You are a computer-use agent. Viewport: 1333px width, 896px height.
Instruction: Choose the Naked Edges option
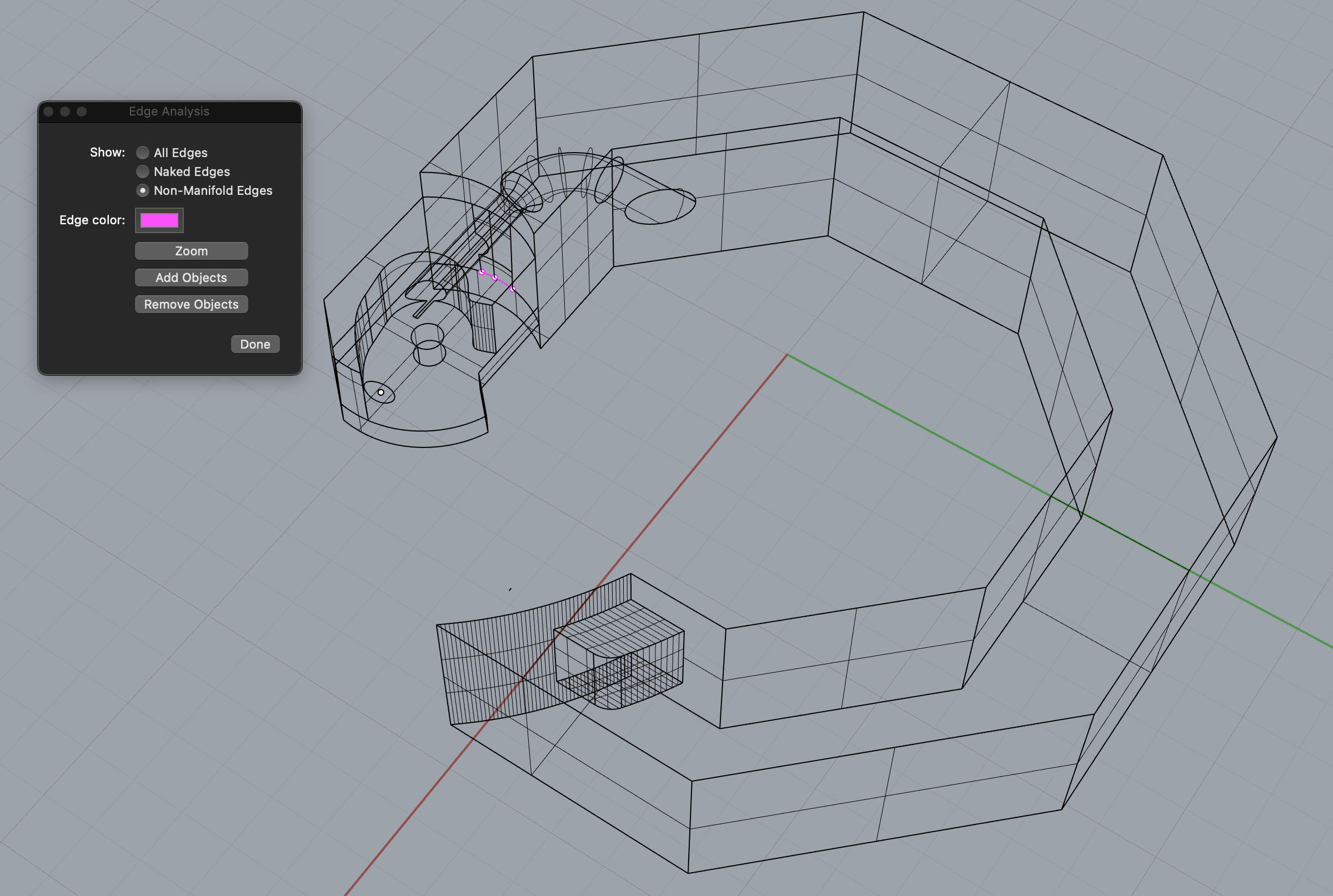pos(143,172)
